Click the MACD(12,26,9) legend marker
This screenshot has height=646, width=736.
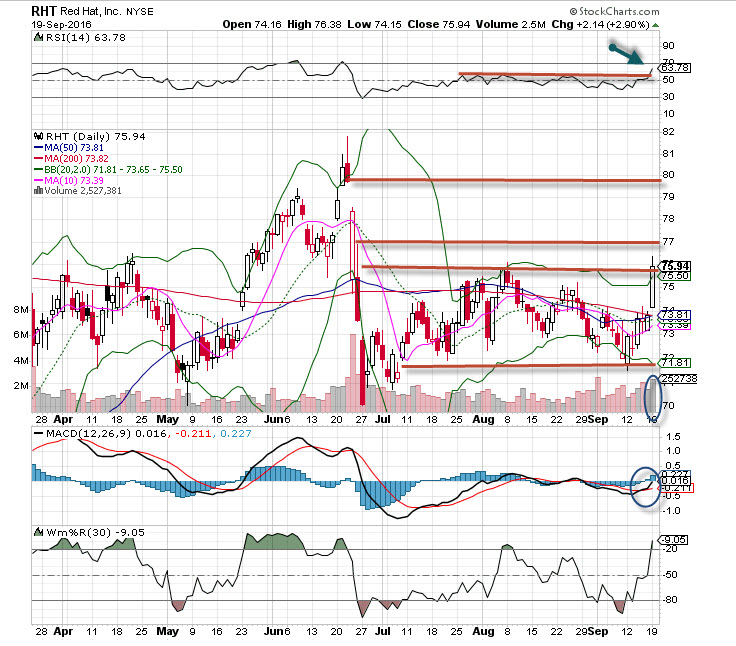coord(37,433)
